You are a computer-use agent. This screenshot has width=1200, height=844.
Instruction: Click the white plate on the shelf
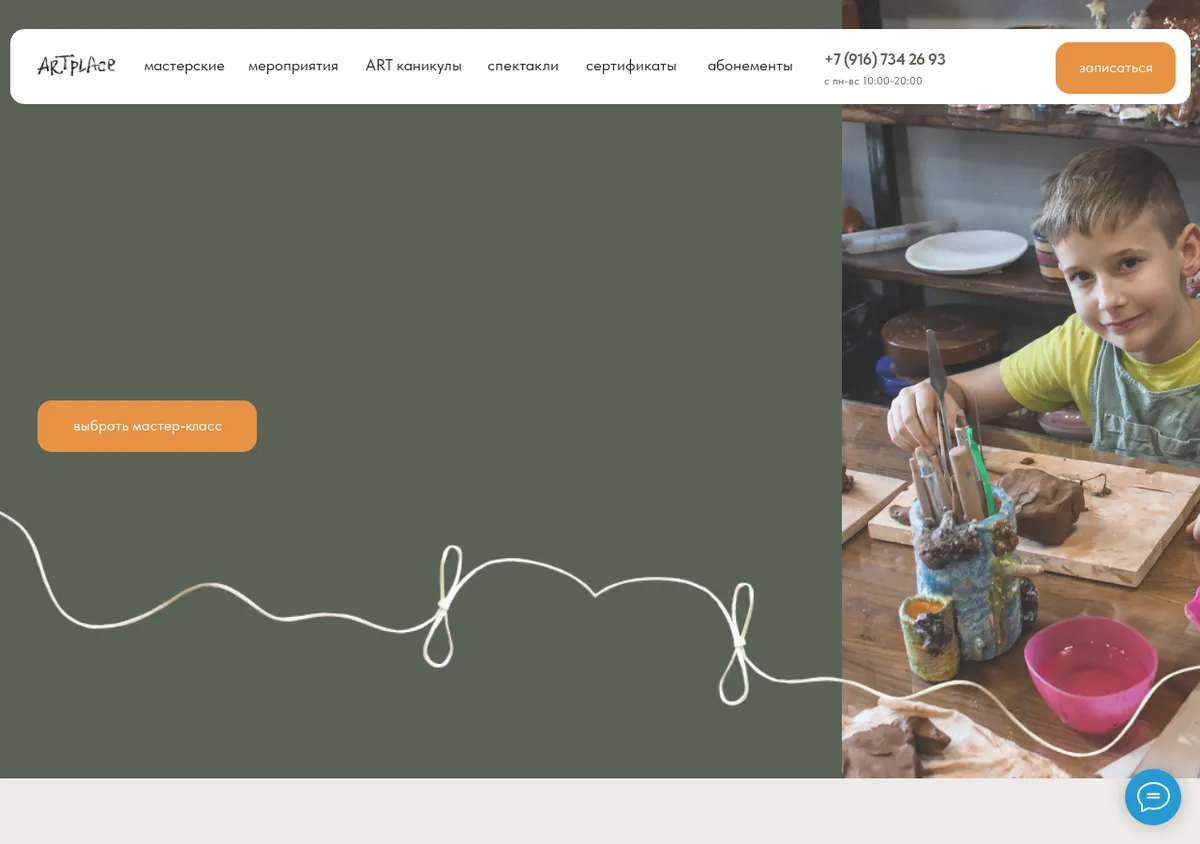point(966,251)
